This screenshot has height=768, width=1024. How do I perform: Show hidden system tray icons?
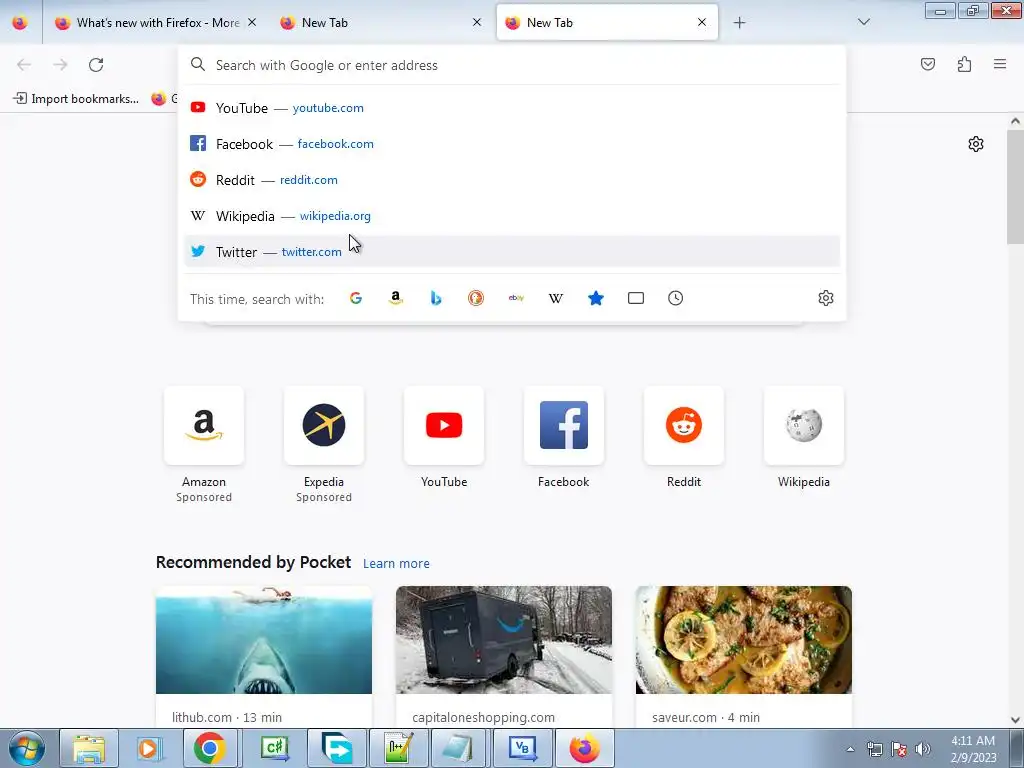(x=850, y=749)
